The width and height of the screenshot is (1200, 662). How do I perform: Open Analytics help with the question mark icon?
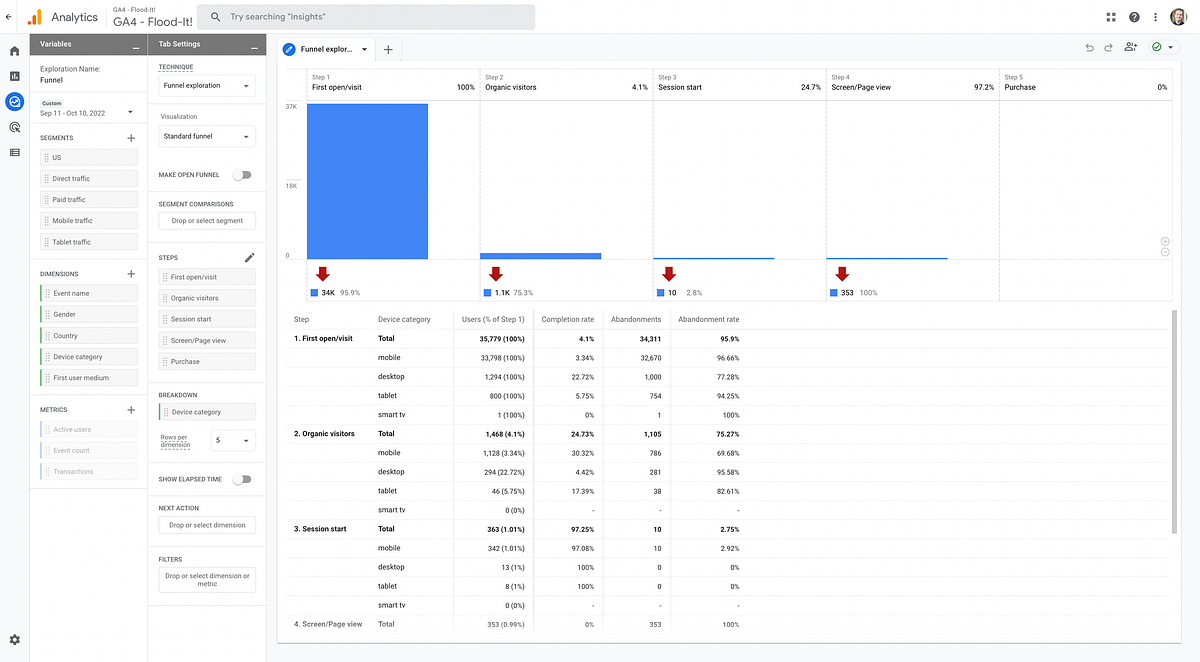pyautogui.click(x=1133, y=16)
